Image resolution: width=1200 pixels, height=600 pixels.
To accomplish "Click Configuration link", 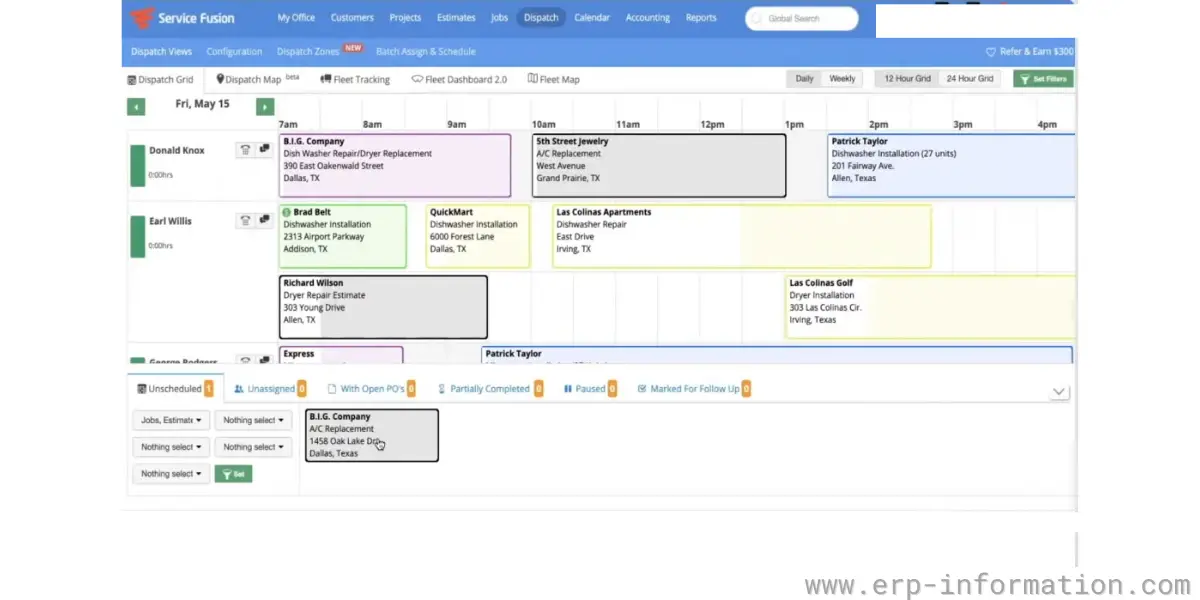I will [234, 52].
